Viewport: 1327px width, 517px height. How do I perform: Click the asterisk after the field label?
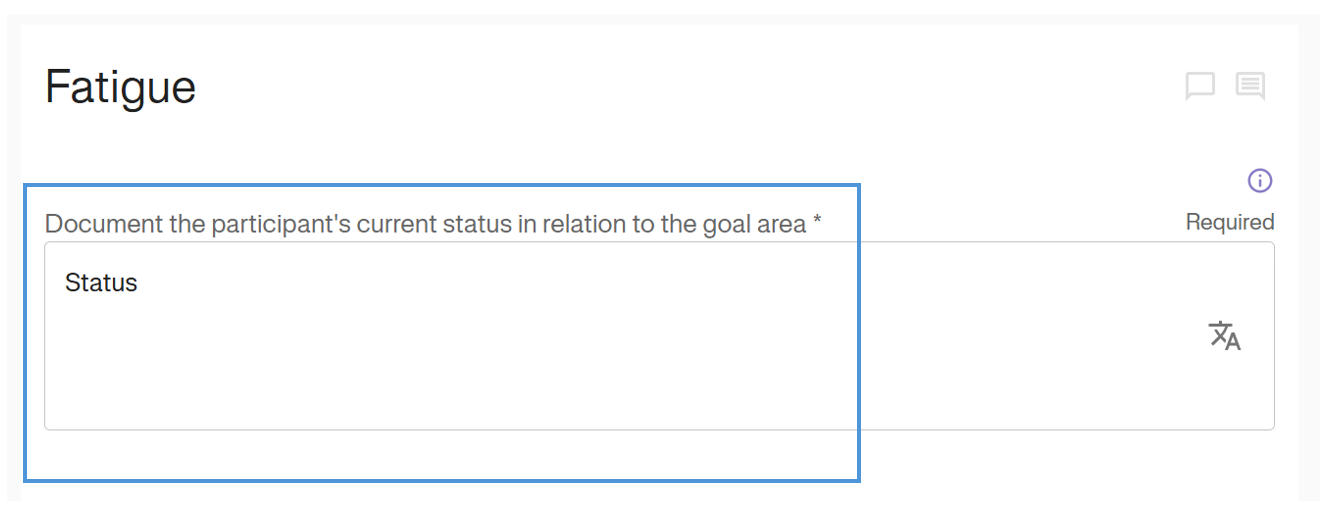[x=817, y=222]
